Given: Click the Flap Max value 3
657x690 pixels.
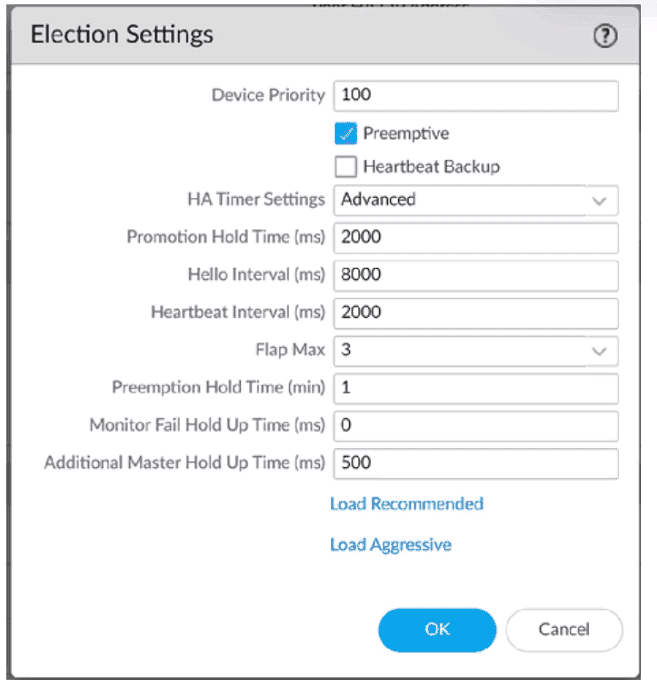Looking at the screenshot, I should (346, 351).
